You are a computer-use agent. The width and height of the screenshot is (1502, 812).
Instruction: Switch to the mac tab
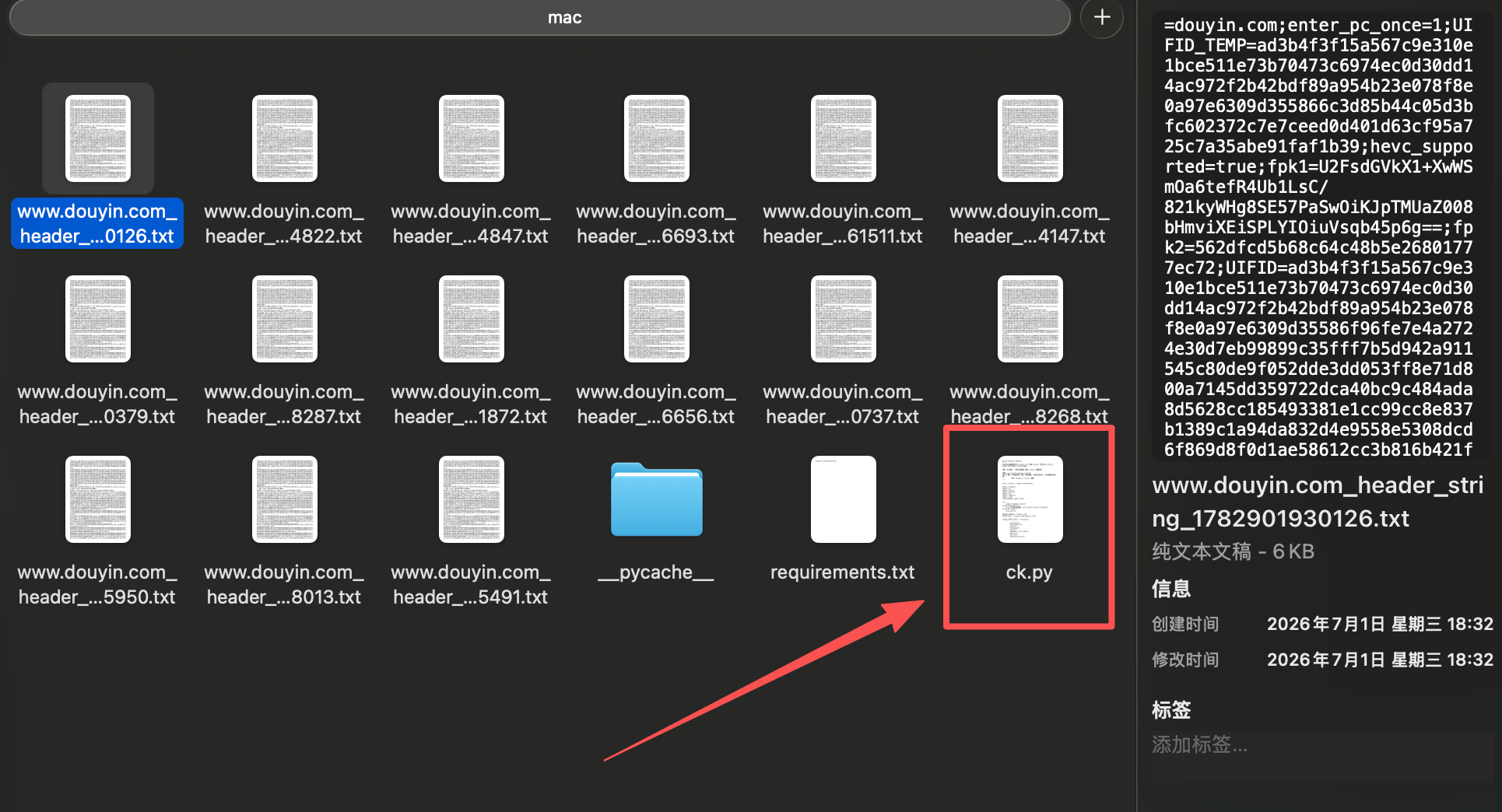540,17
